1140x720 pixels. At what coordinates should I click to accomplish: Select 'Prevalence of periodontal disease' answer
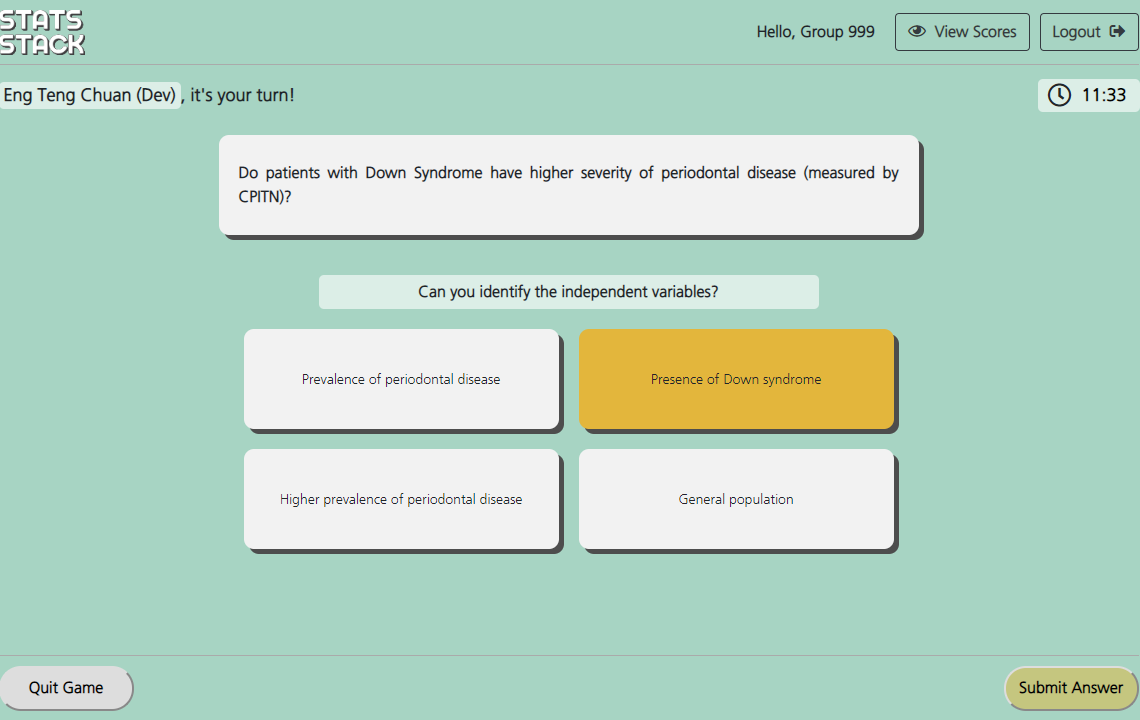coord(401,379)
